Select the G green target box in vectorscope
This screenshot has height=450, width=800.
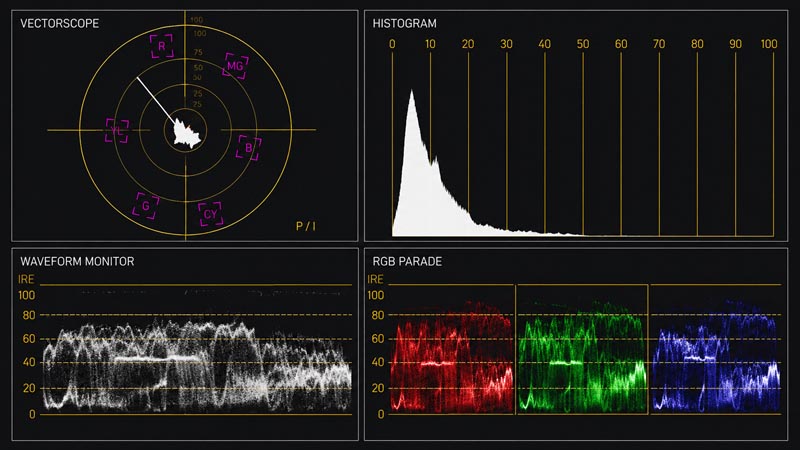146,206
